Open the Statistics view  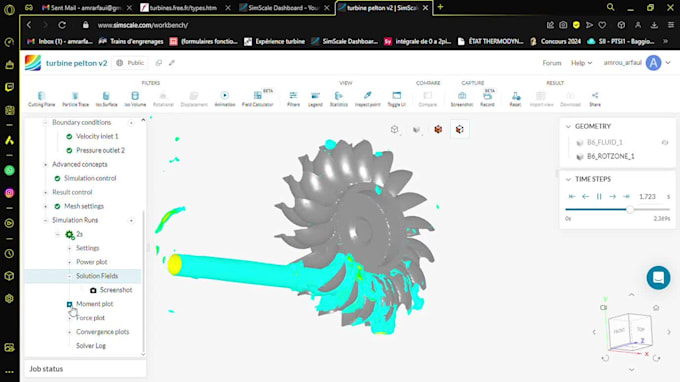(339, 99)
